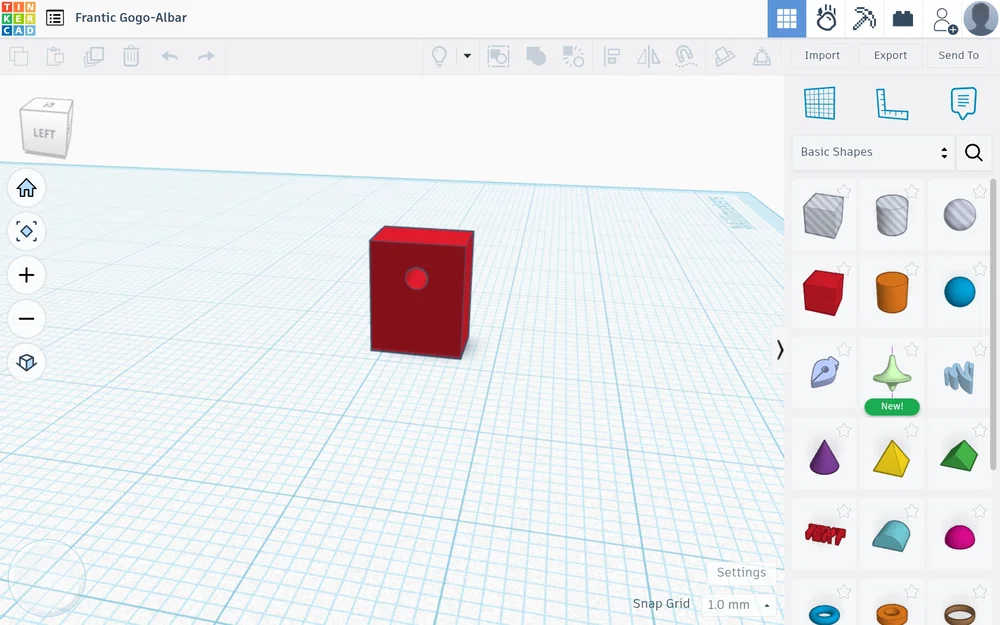Image resolution: width=1000 pixels, height=625 pixels.
Task: Click the Align tool icon
Action: click(612, 56)
